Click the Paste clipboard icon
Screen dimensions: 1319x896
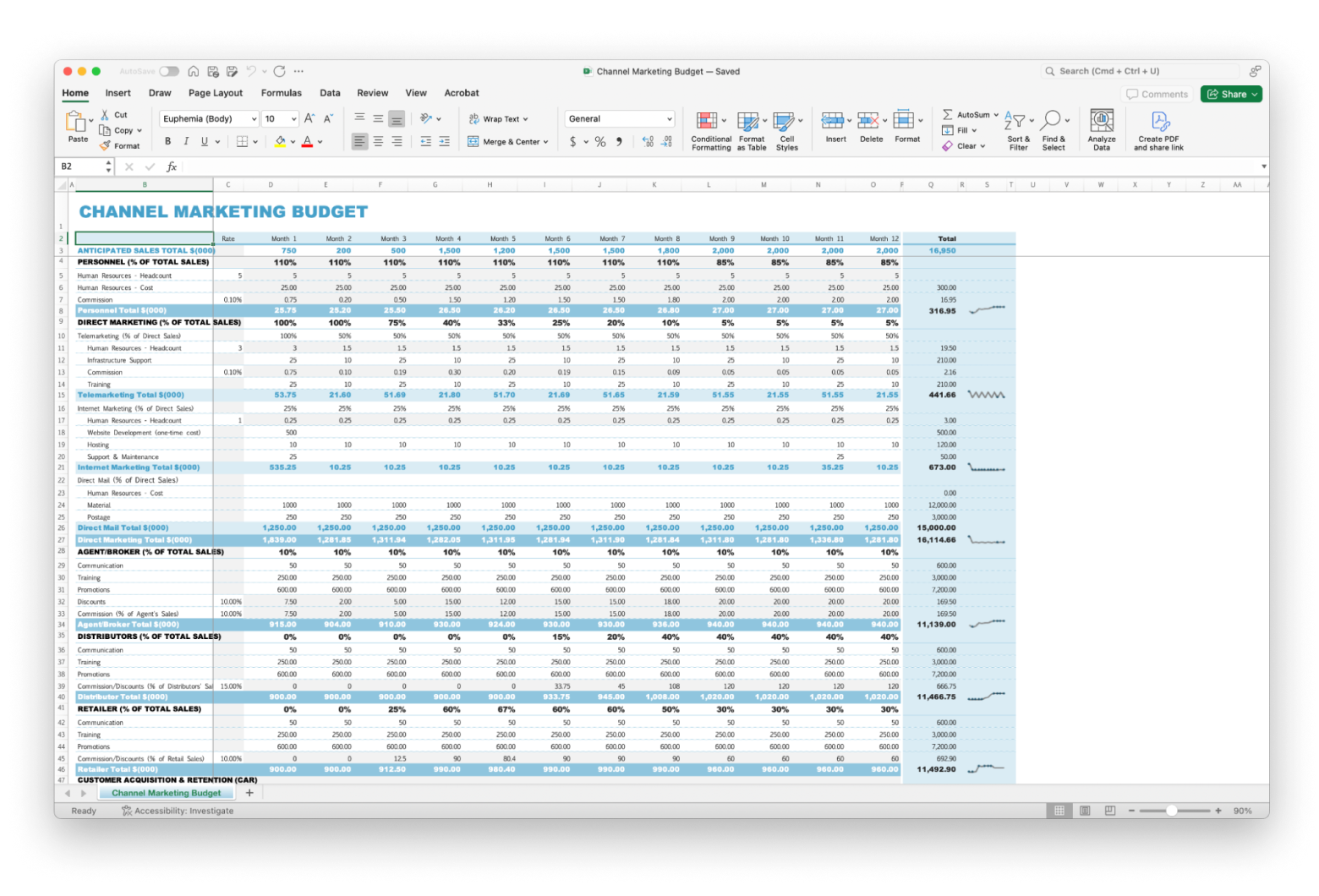pyautogui.click(x=75, y=122)
